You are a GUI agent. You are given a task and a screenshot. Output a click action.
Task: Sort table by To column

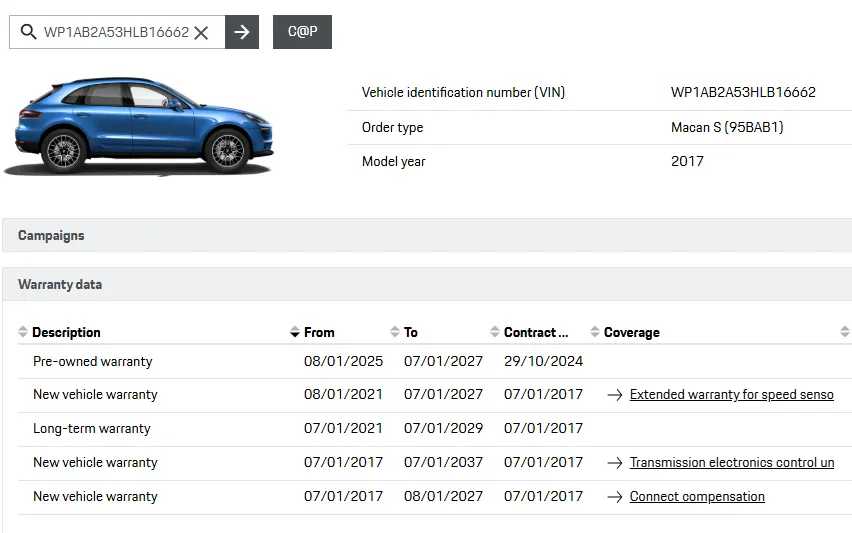click(x=411, y=332)
